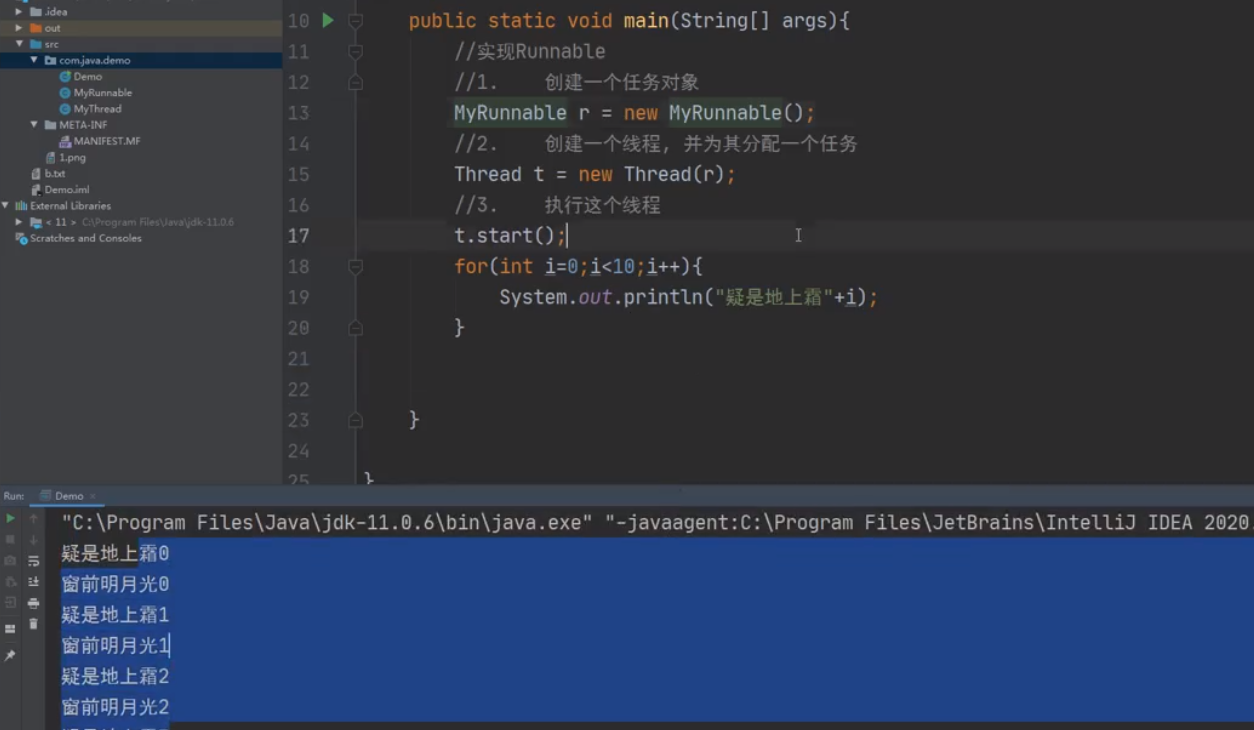The height and width of the screenshot is (730, 1254).
Task: Collapse the com.java.demo package arrow
Action: point(34,60)
